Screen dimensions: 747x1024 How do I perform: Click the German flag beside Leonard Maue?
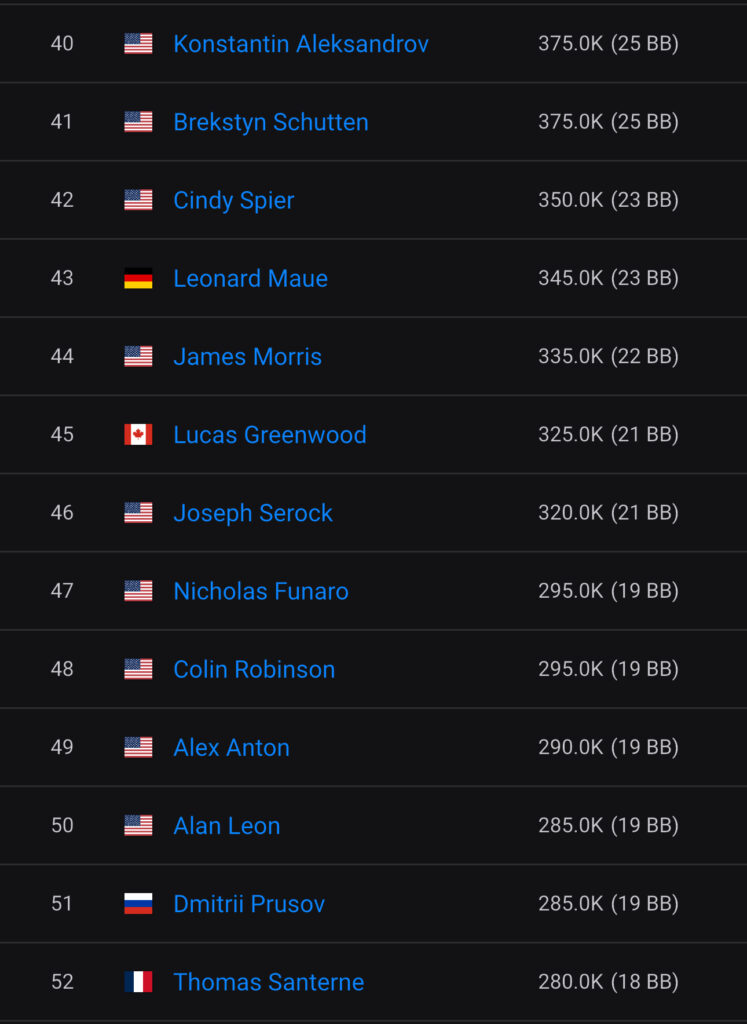pyautogui.click(x=138, y=278)
